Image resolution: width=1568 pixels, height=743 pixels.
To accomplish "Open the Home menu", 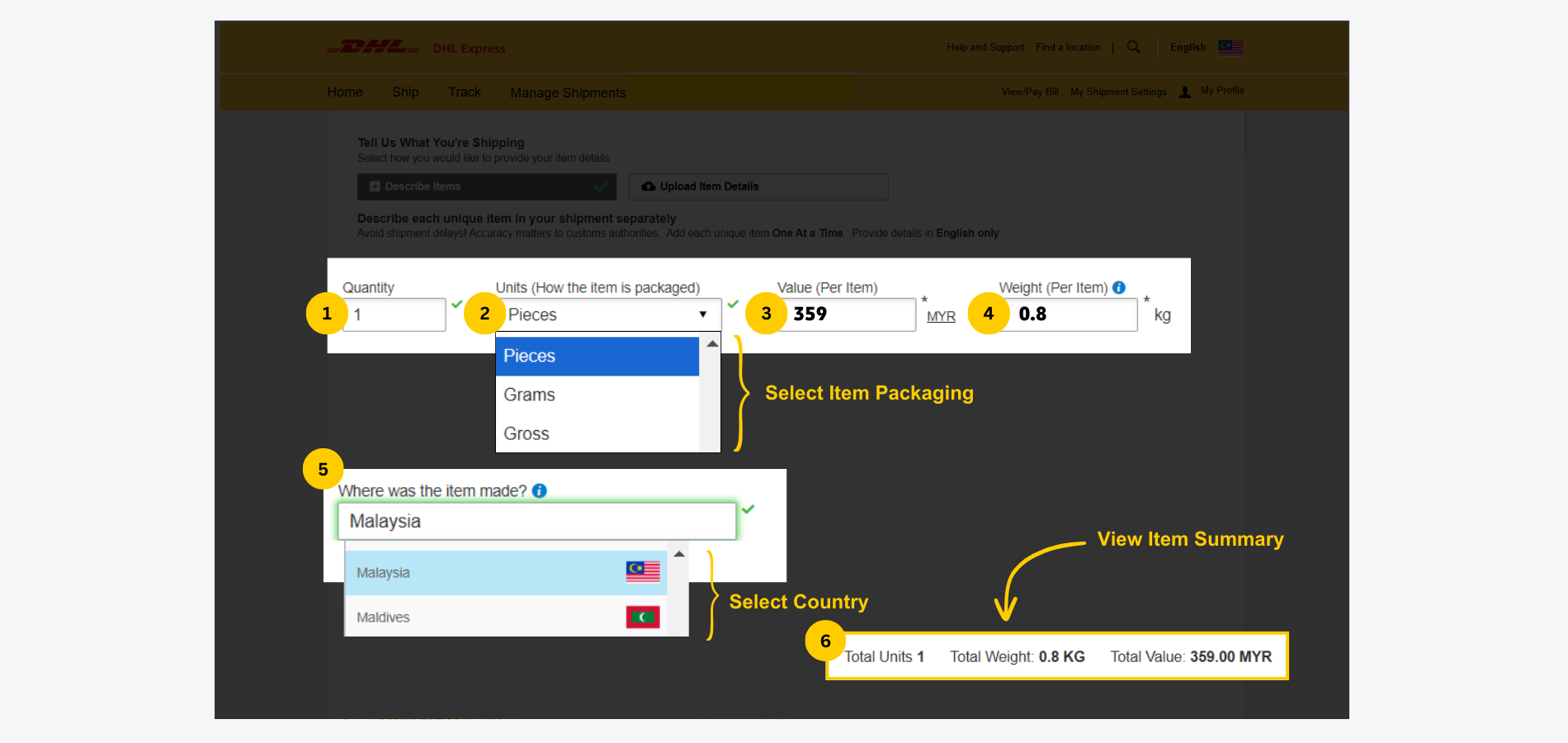I will click(345, 92).
